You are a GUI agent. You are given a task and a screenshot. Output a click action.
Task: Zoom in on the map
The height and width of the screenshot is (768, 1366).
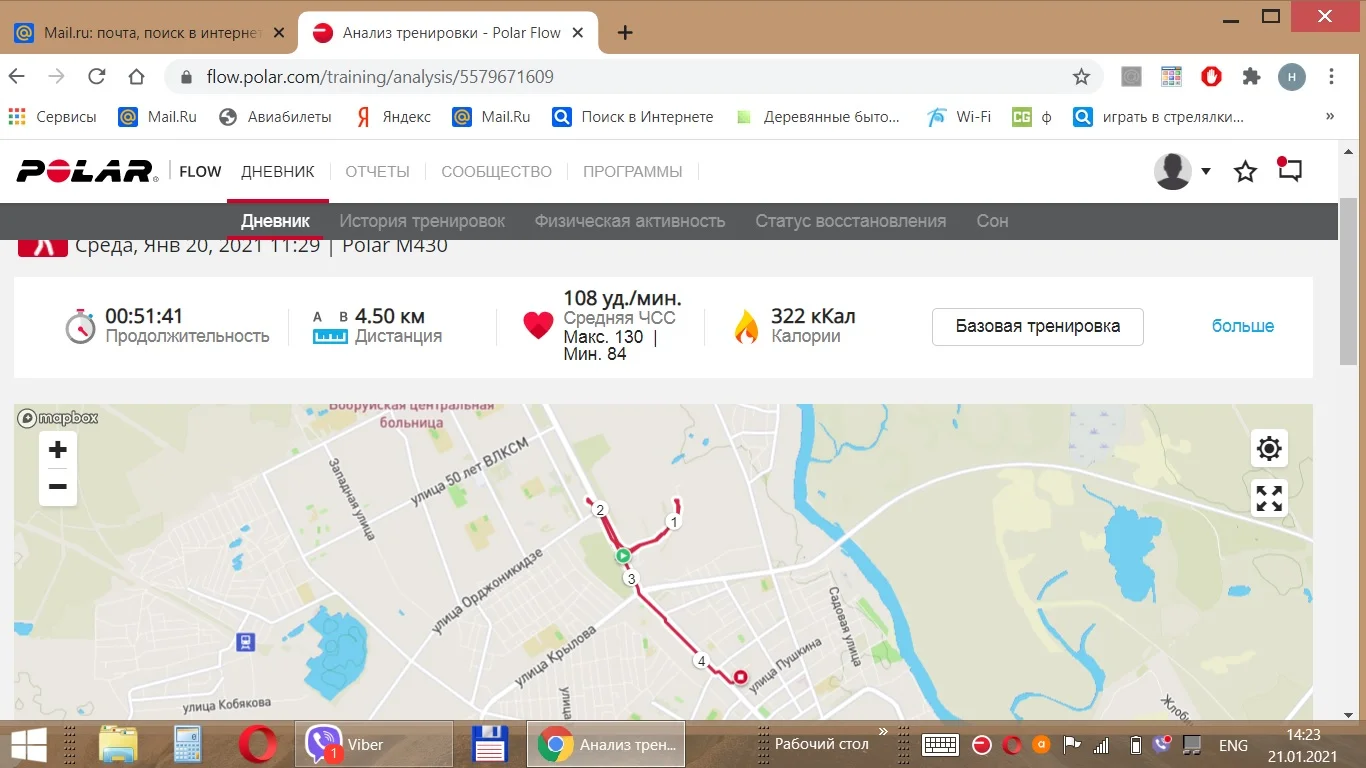[x=58, y=450]
